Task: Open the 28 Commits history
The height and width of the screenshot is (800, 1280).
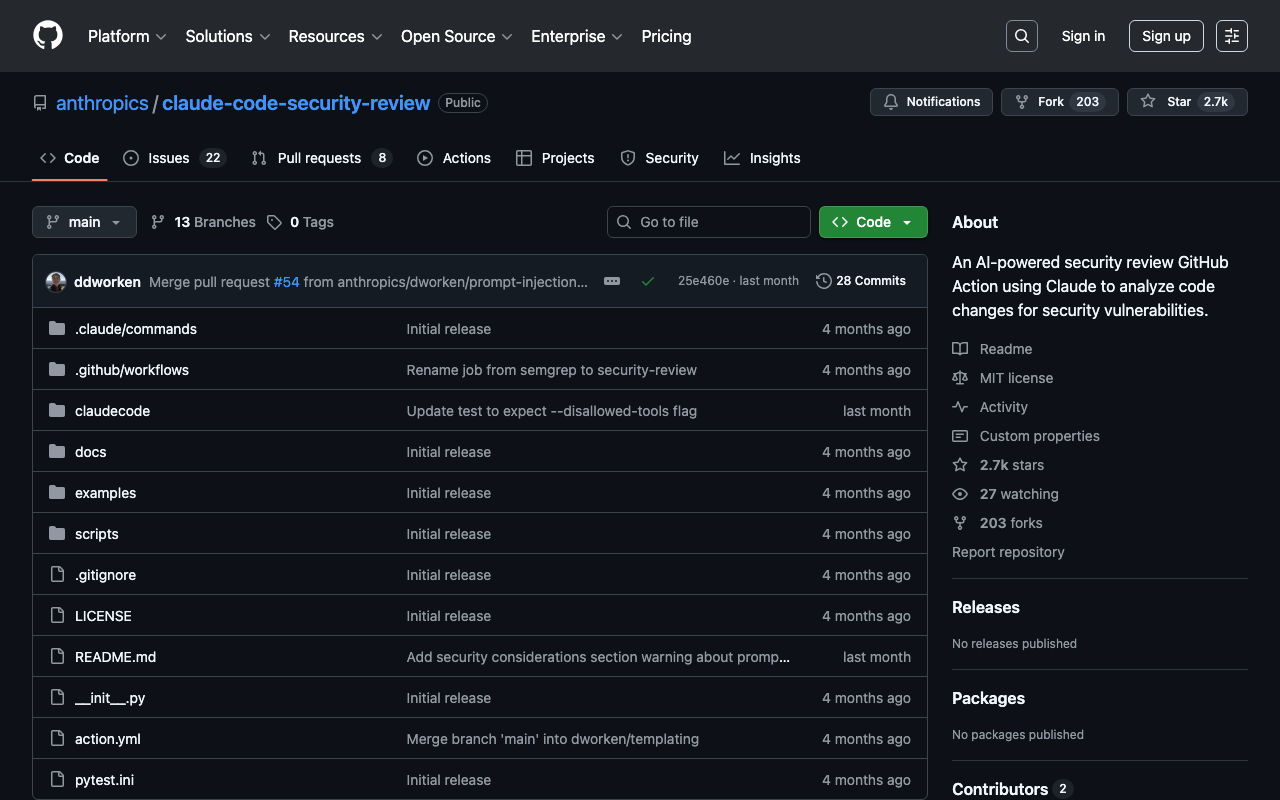Action: coord(861,281)
